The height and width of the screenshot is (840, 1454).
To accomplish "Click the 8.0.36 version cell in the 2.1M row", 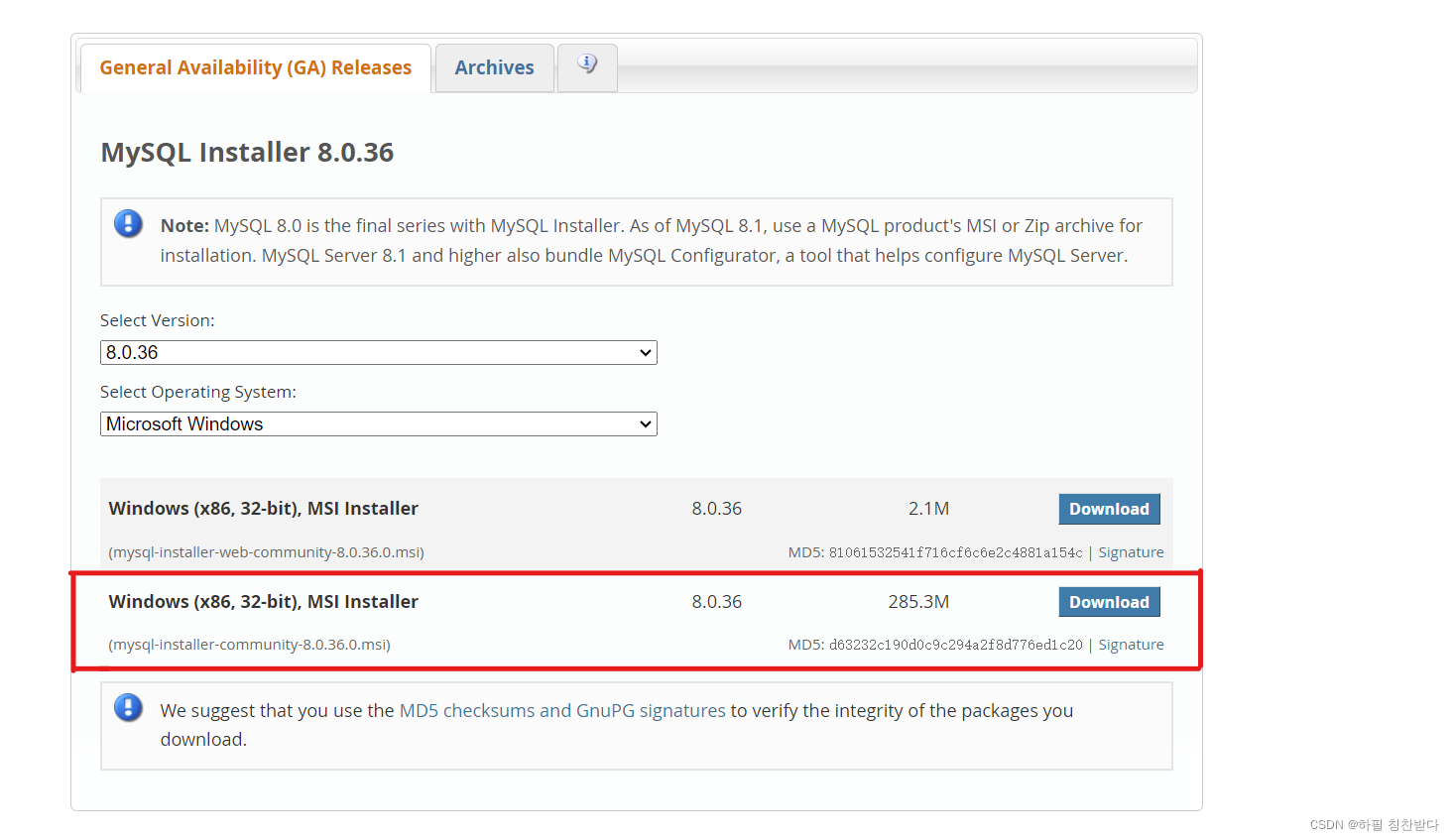I will (716, 509).
